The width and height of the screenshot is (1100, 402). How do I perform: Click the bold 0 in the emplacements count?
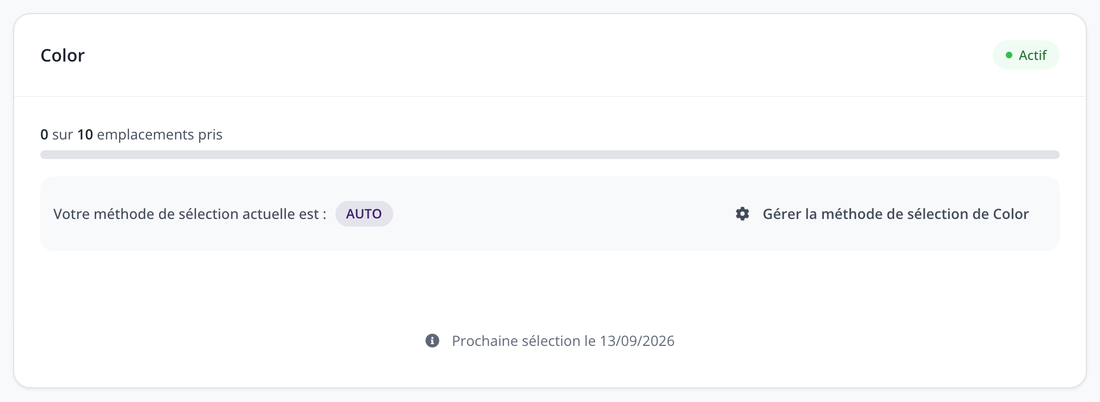(x=44, y=135)
